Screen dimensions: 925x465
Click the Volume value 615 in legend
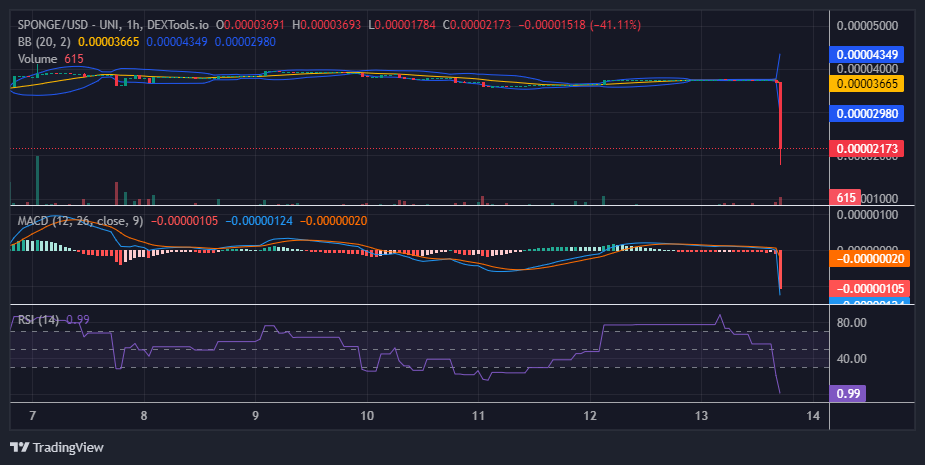tap(74, 59)
